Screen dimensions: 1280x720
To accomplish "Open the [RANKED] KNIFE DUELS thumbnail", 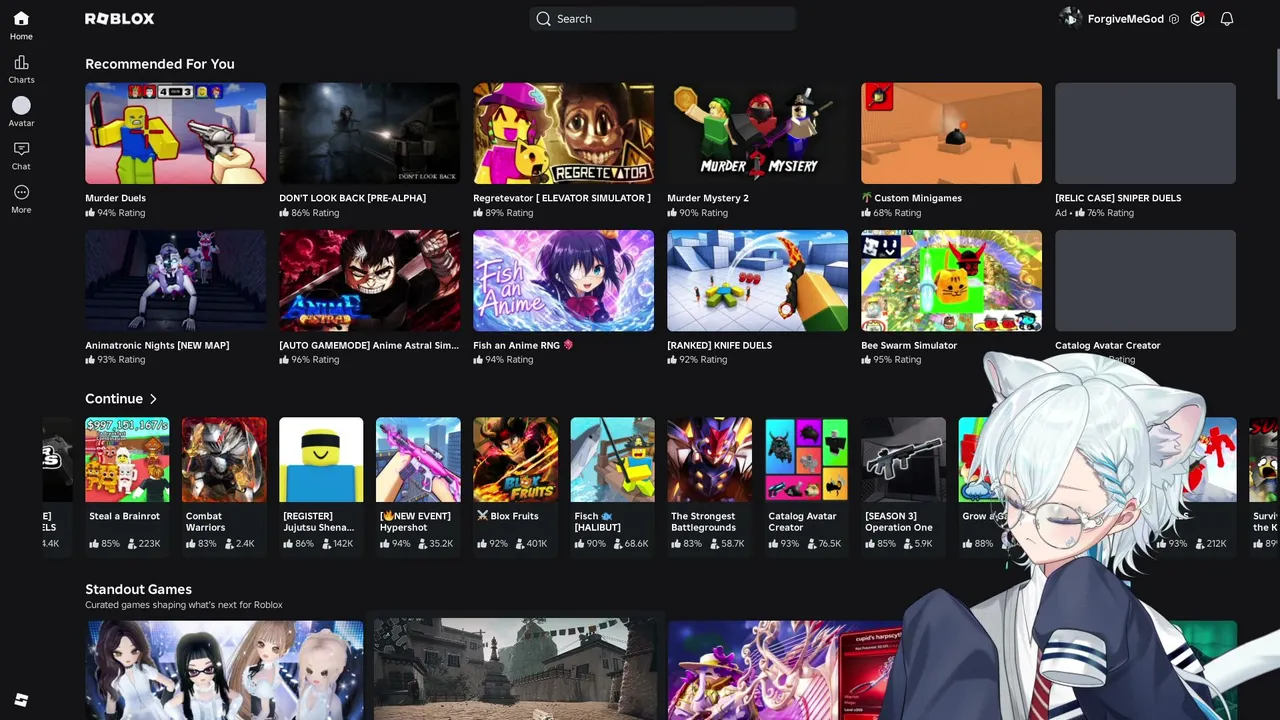I will [757, 281].
